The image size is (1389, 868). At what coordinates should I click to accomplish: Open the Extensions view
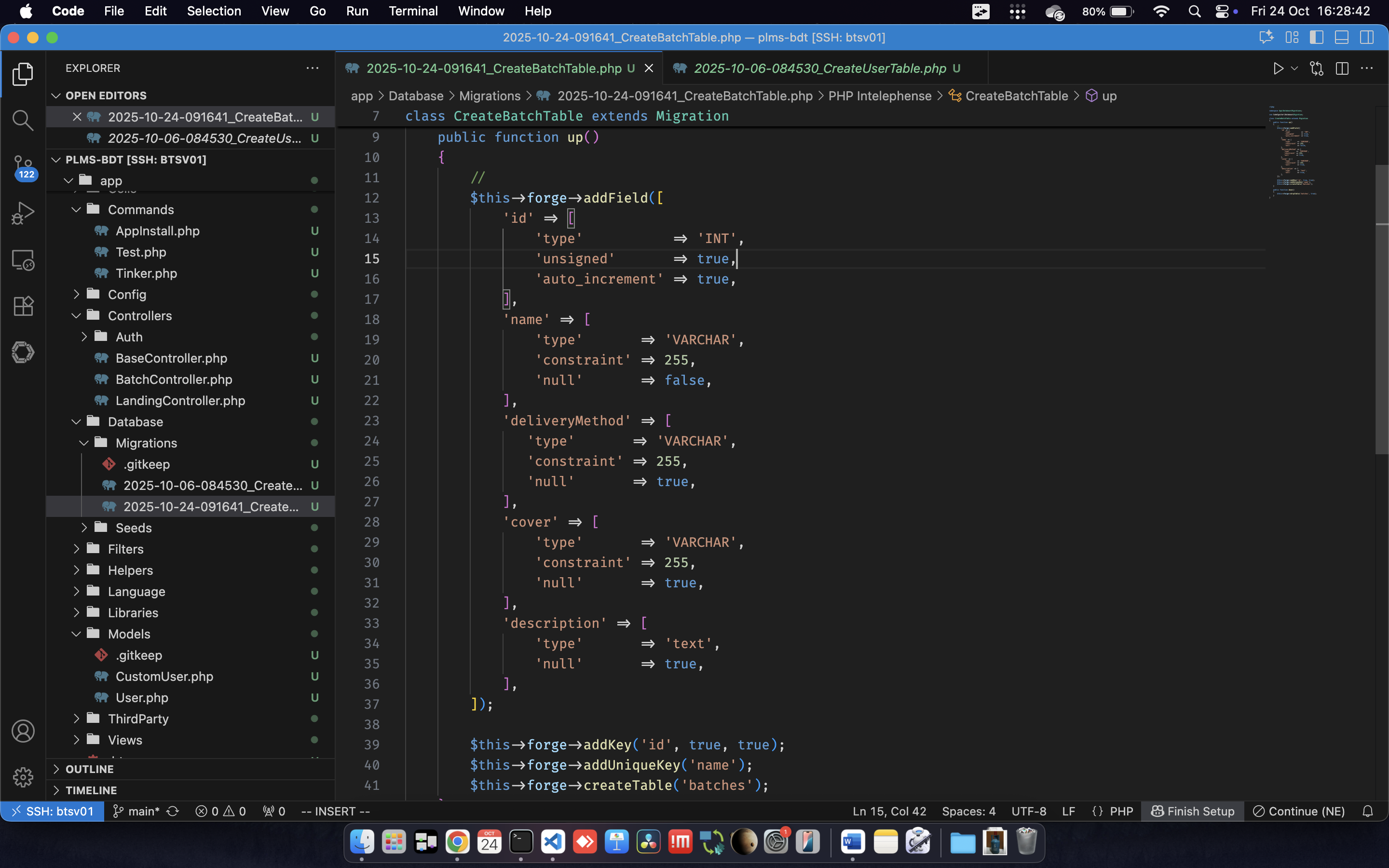(x=22, y=306)
